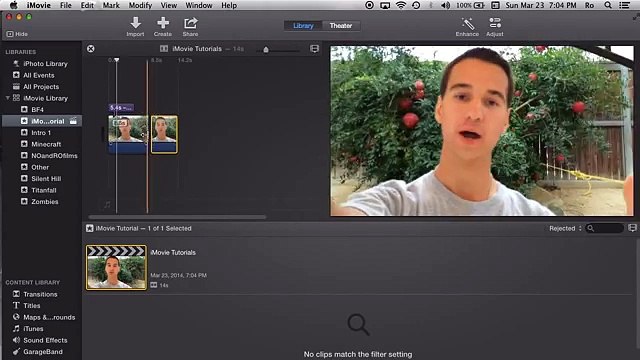Open the Window menu
The image size is (640, 360).
click(x=199, y=5)
